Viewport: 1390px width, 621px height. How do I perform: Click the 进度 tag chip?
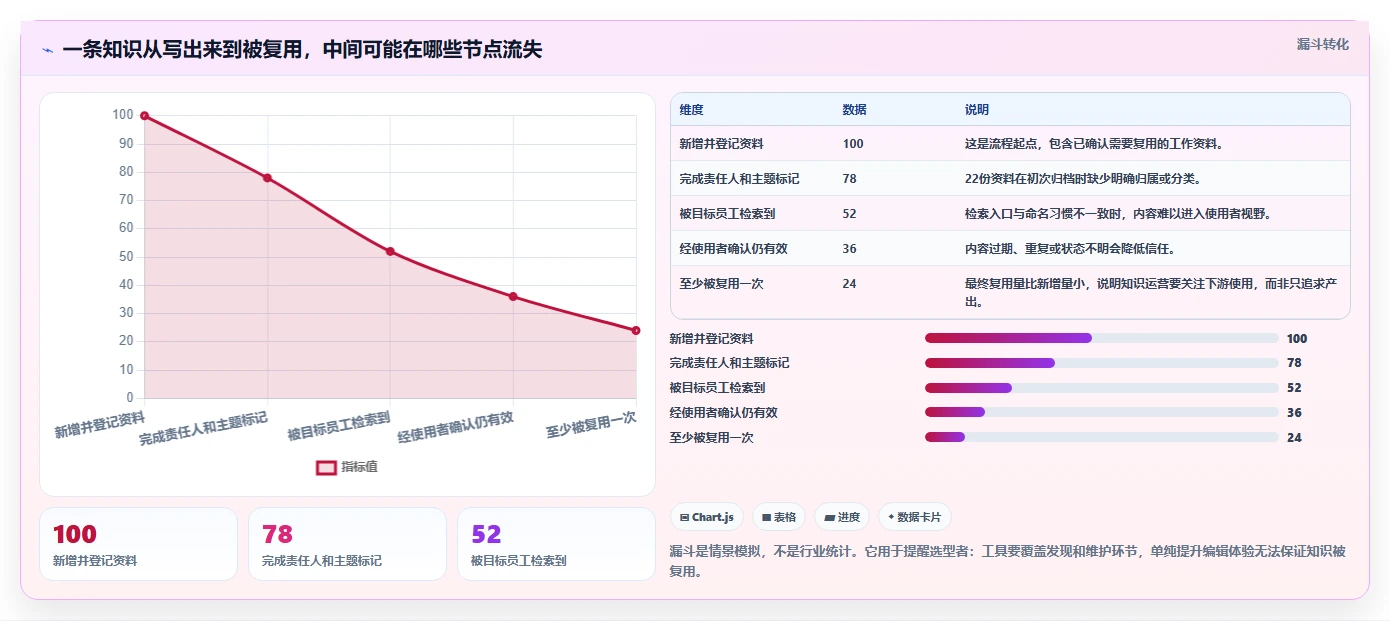[842, 517]
